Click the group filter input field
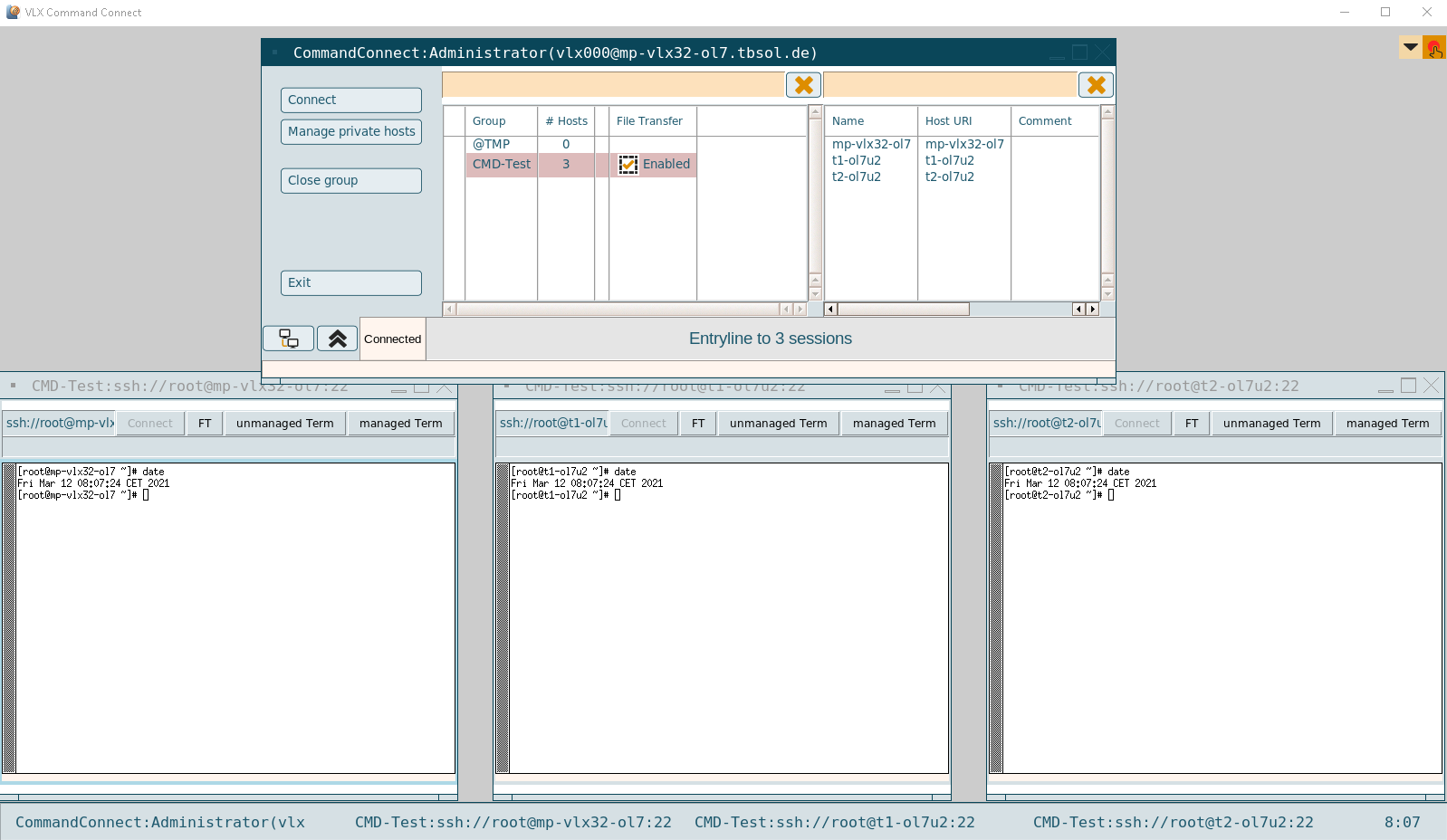 (613, 85)
